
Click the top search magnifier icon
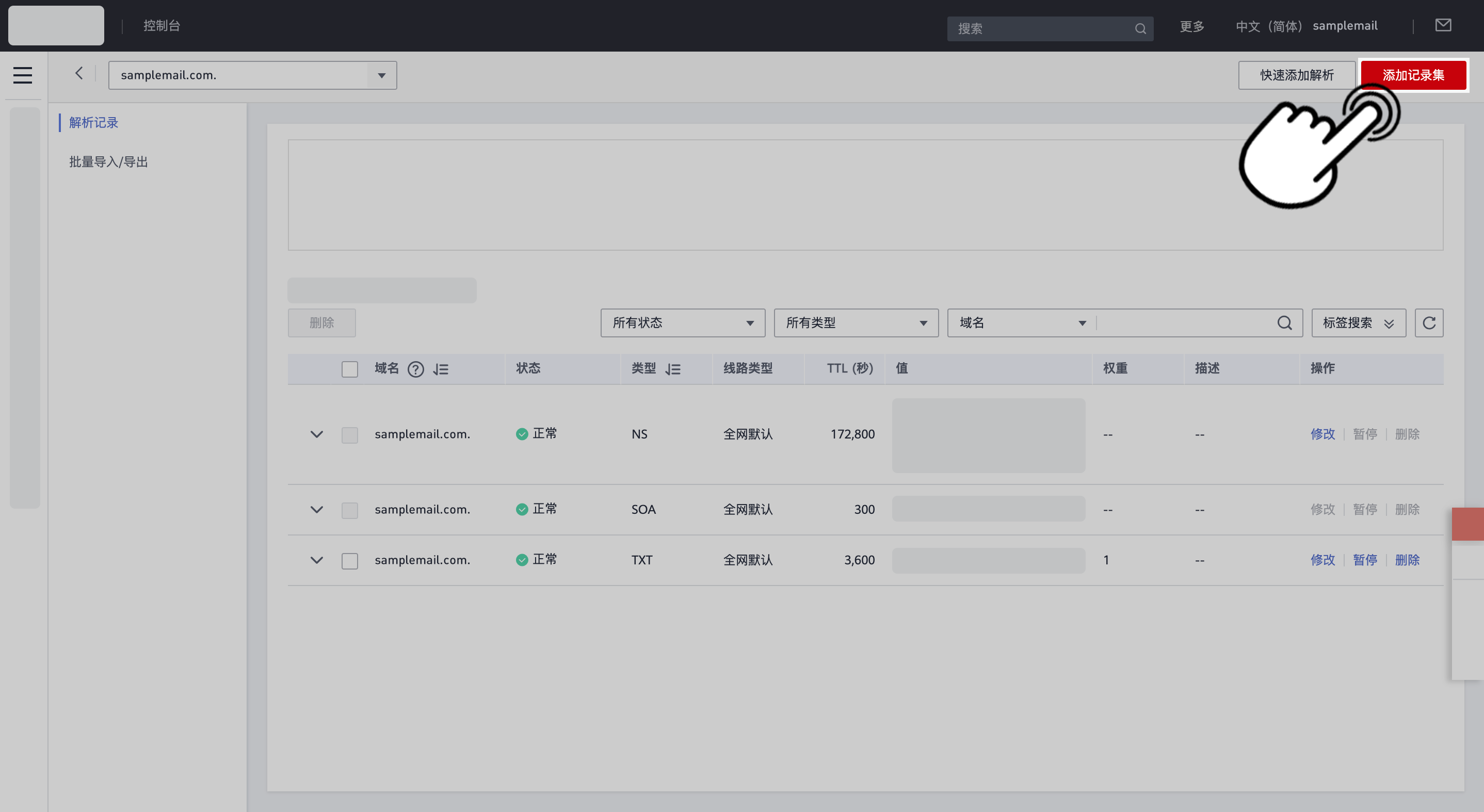point(1140,29)
